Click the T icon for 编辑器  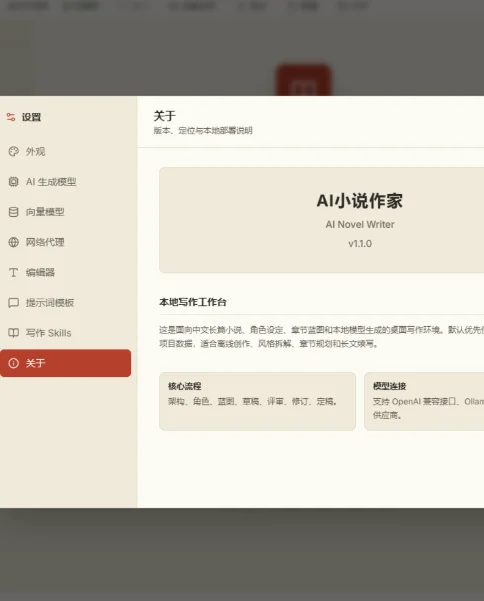pos(13,273)
